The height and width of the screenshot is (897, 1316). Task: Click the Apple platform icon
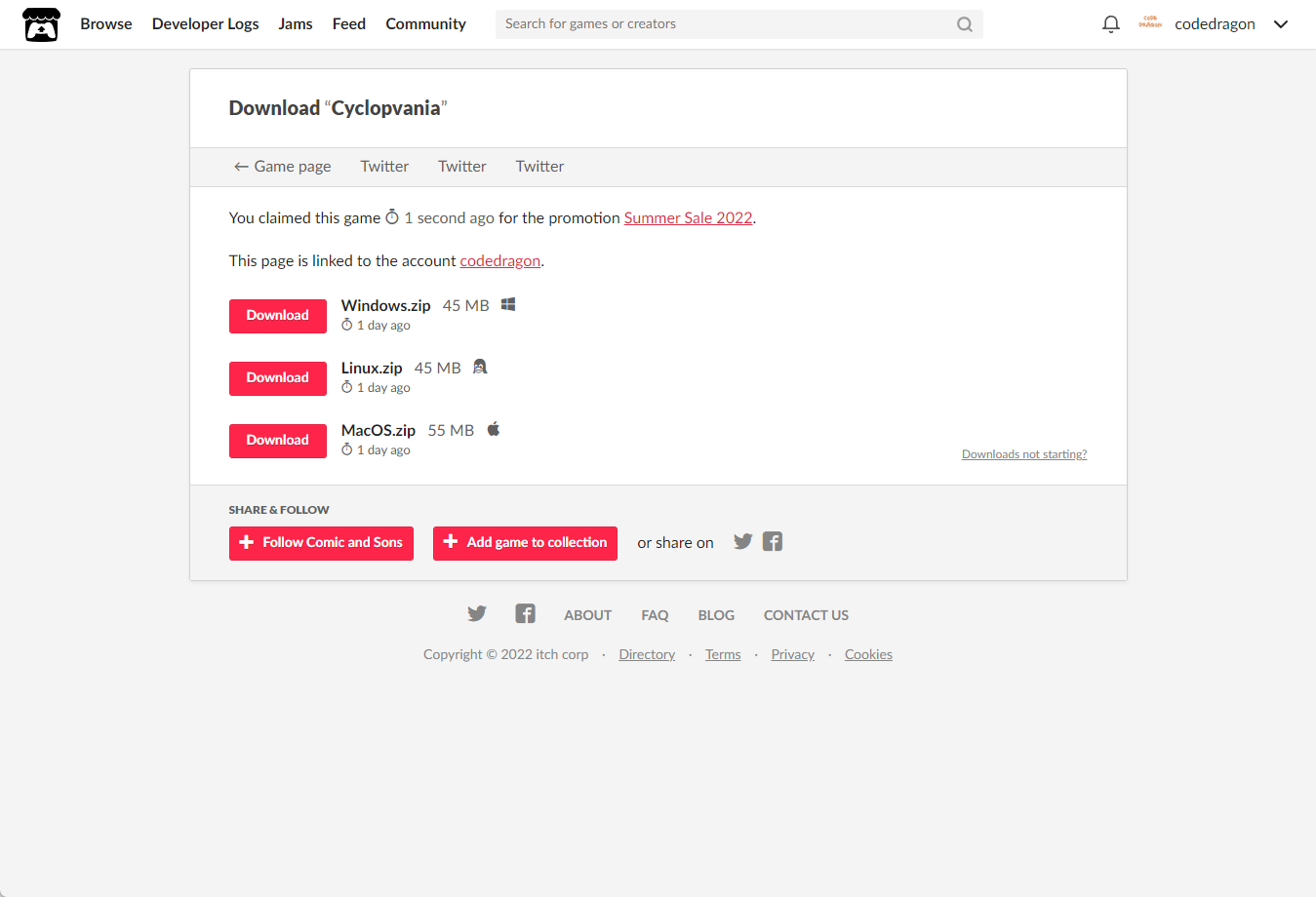point(494,429)
